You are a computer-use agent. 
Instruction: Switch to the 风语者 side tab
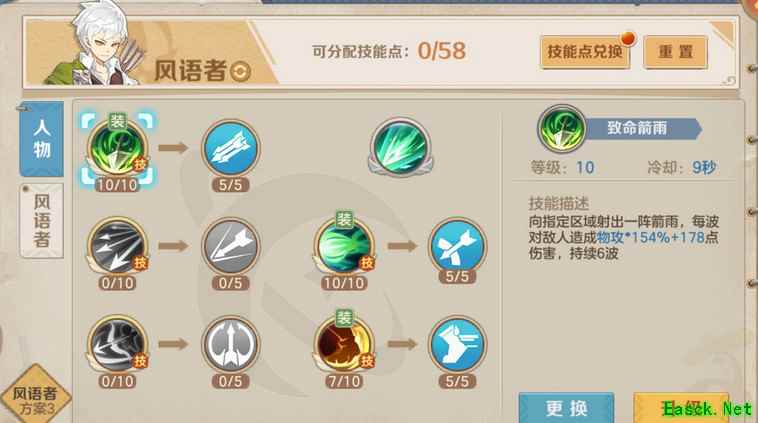coord(42,220)
